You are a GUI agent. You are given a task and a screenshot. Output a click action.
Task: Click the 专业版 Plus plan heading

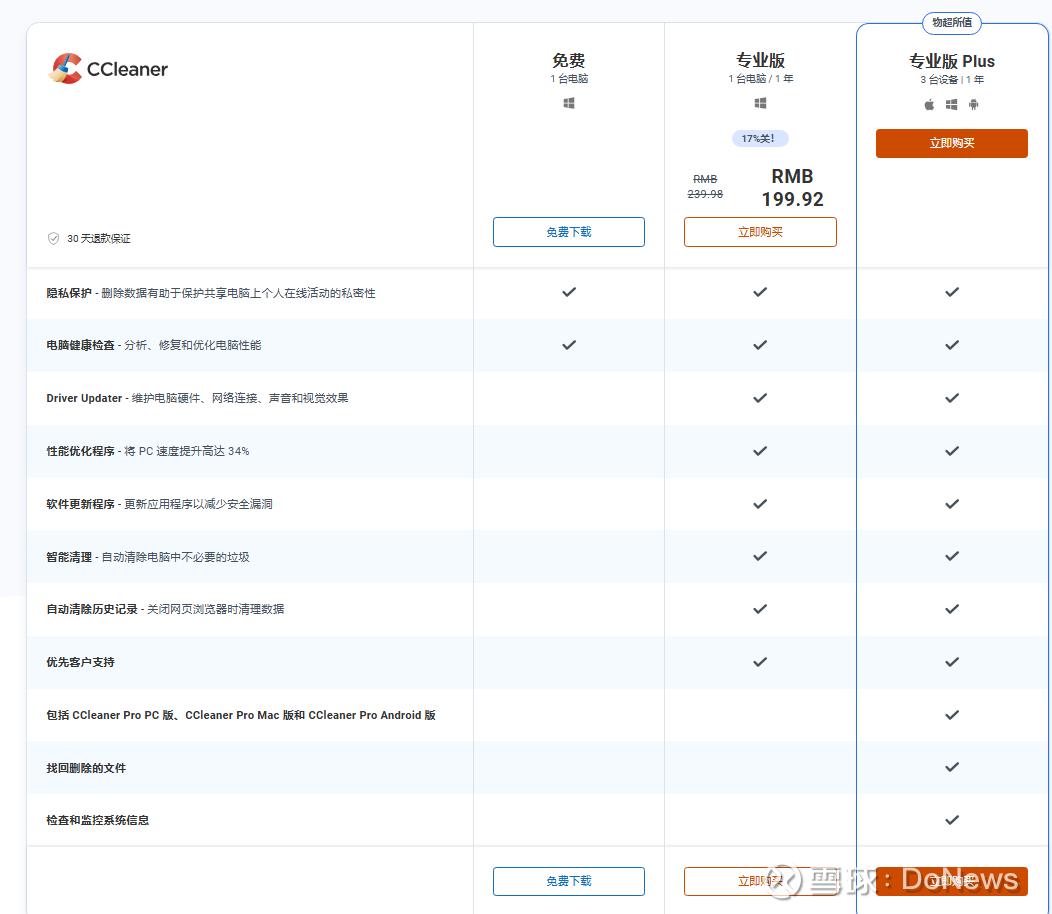tap(951, 61)
